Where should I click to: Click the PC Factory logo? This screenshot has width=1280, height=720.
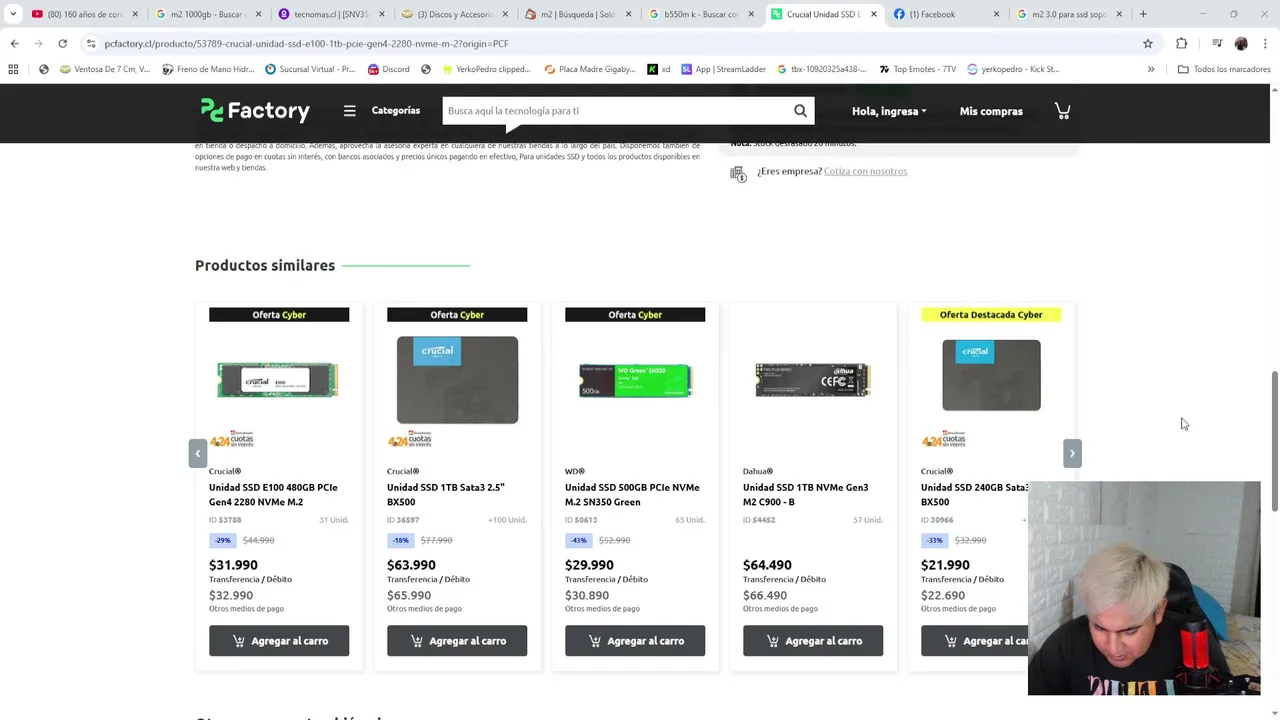click(255, 111)
